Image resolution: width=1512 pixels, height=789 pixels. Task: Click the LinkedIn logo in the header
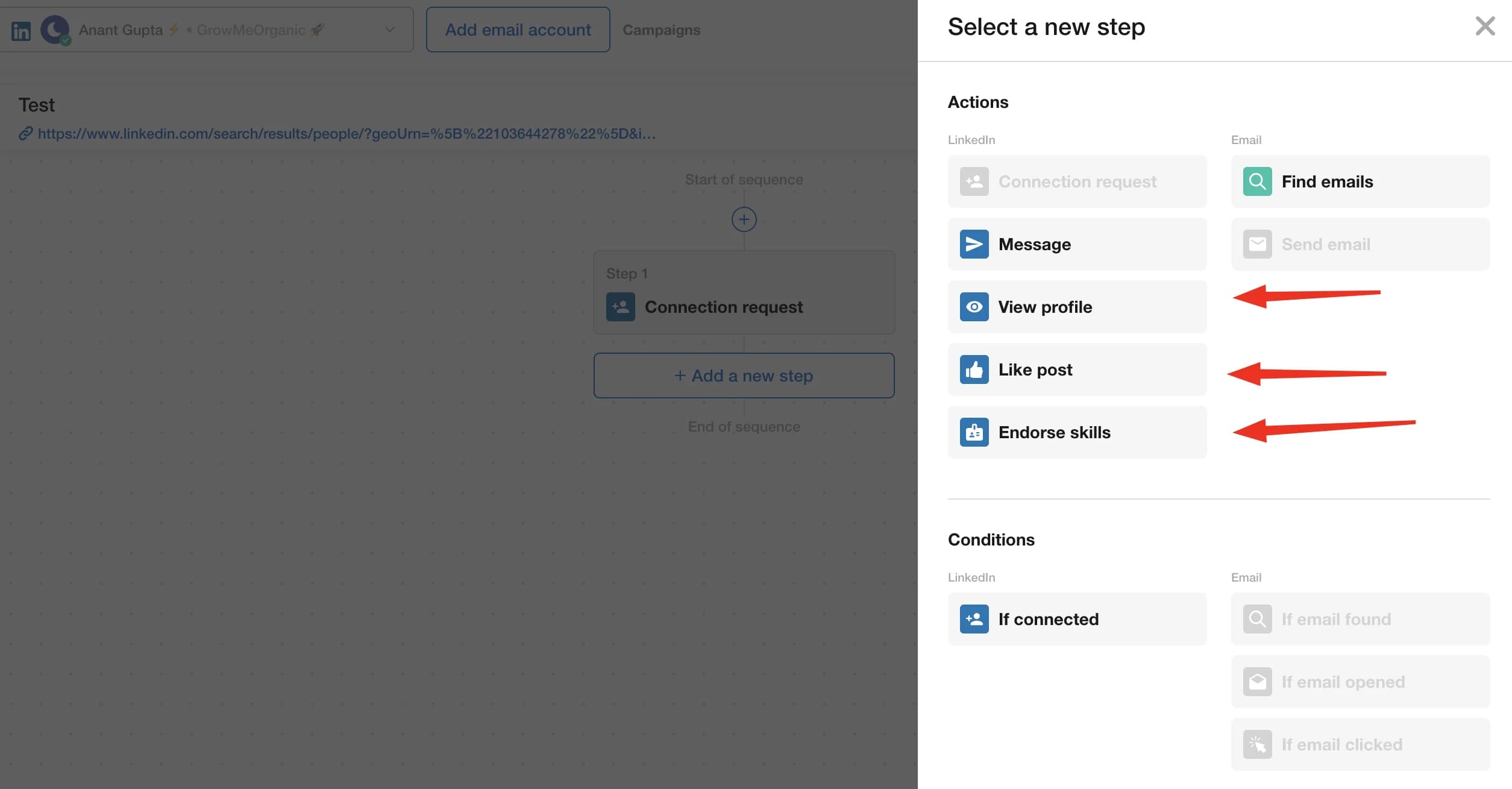coord(20,30)
